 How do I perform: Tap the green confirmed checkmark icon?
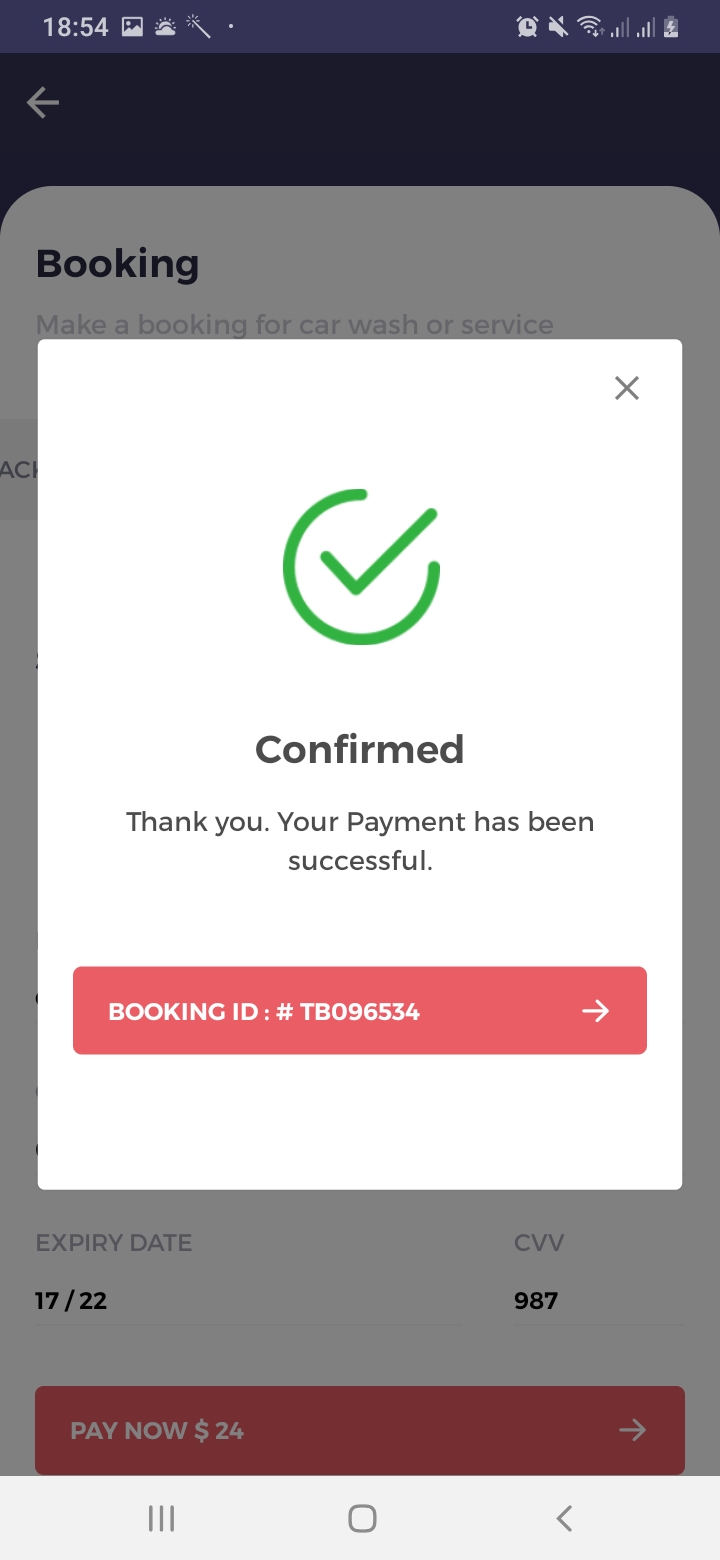pos(361,566)
